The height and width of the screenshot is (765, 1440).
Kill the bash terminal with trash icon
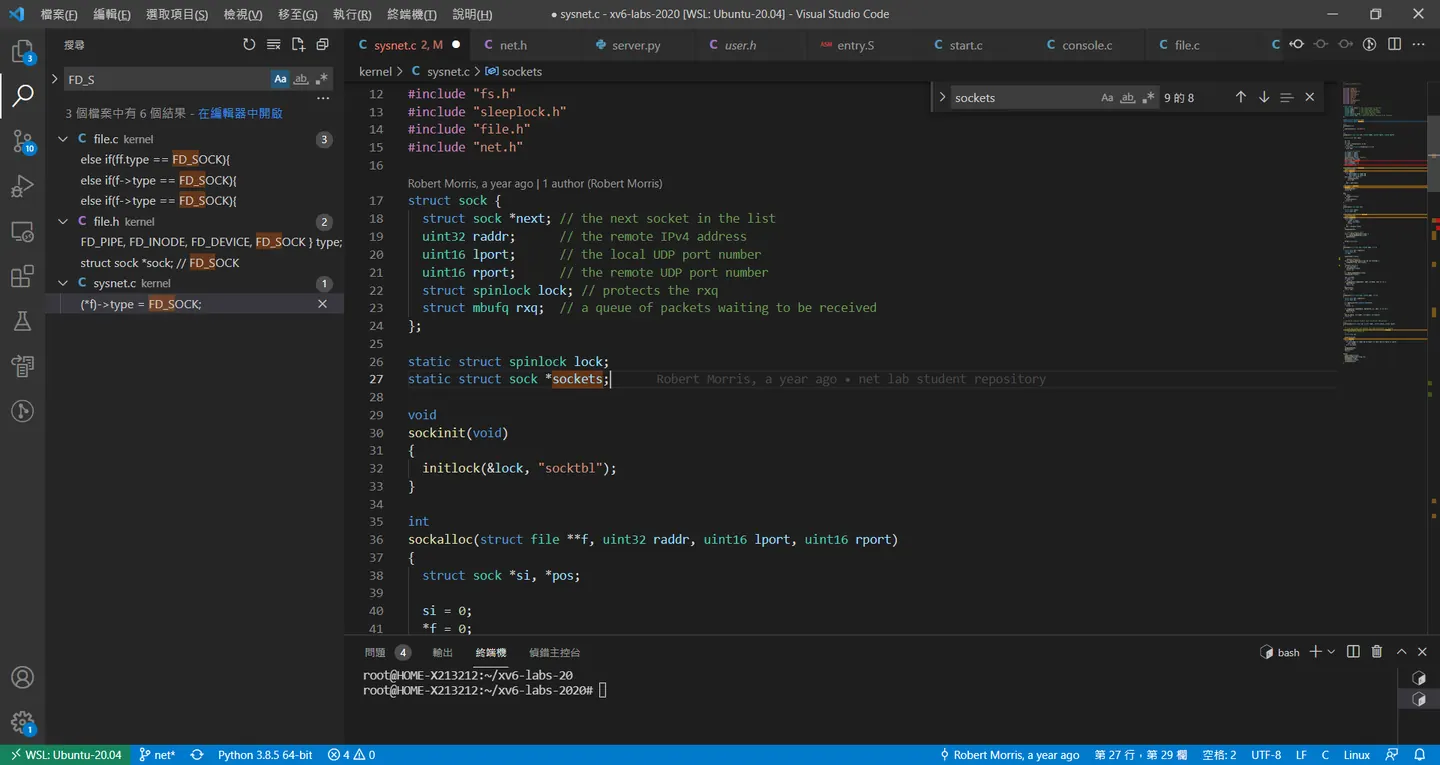pyautogui.click(x=1377, y=652)
